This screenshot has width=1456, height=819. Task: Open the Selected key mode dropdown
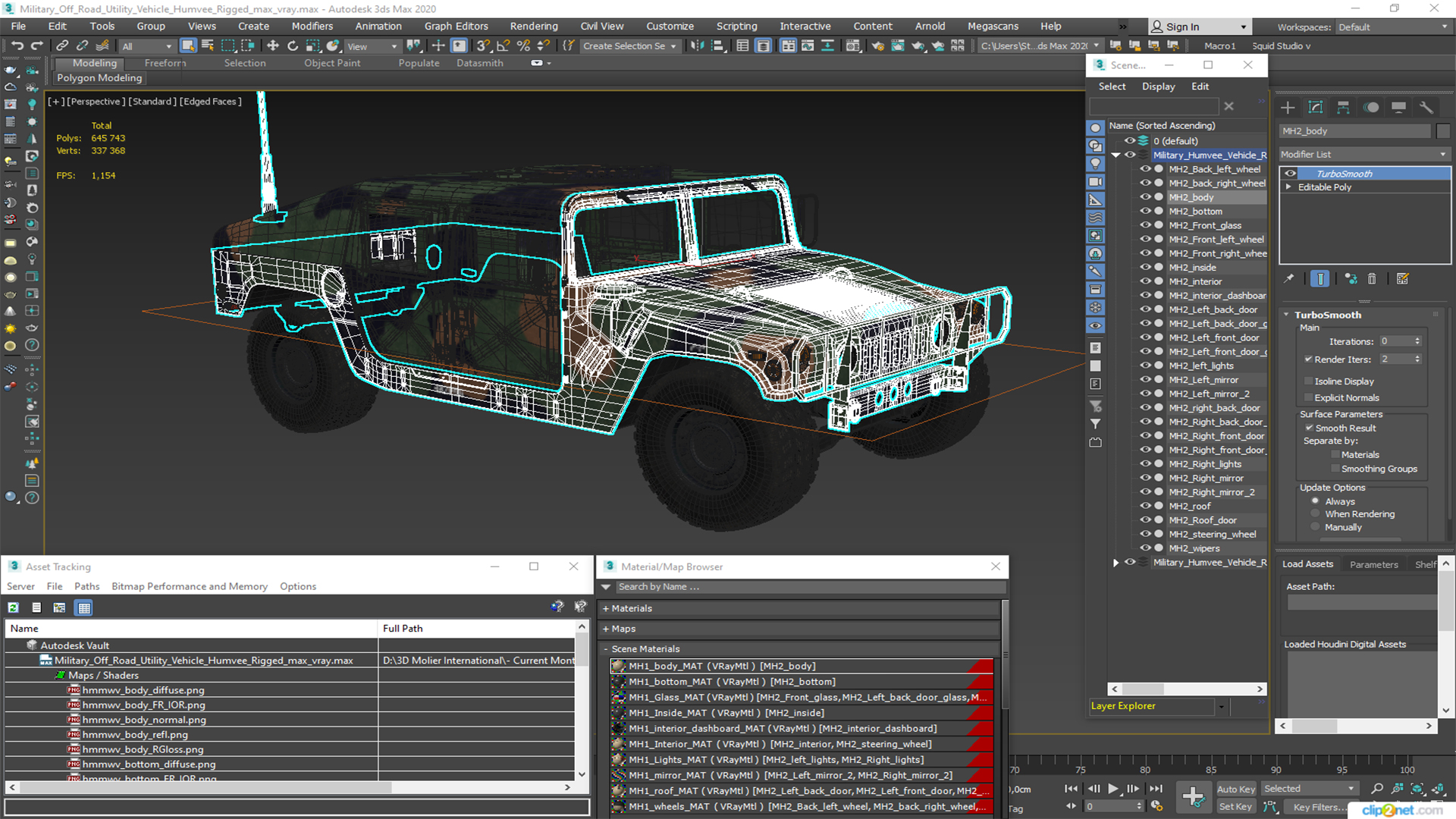point(1309,789)
